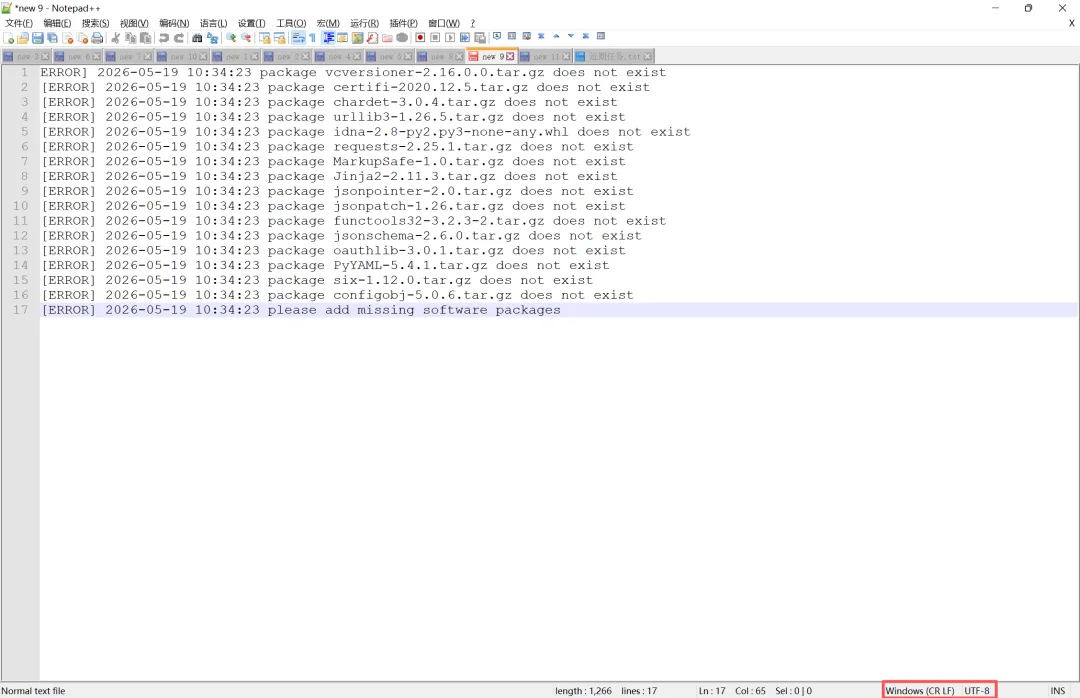Viewport: 1080px width, 698px height.
Task: Toggle the indent guide toolbar button
Action: pos(328,38)
